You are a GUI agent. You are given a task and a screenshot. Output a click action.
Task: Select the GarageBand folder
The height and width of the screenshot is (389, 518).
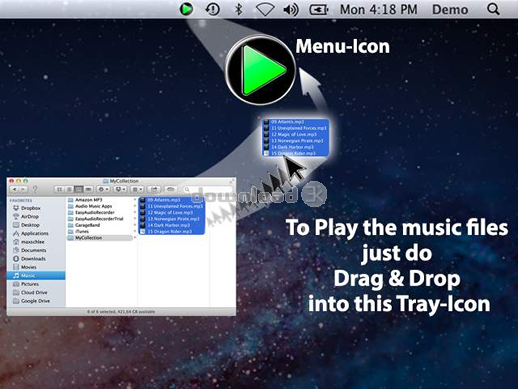coord(87,225)
